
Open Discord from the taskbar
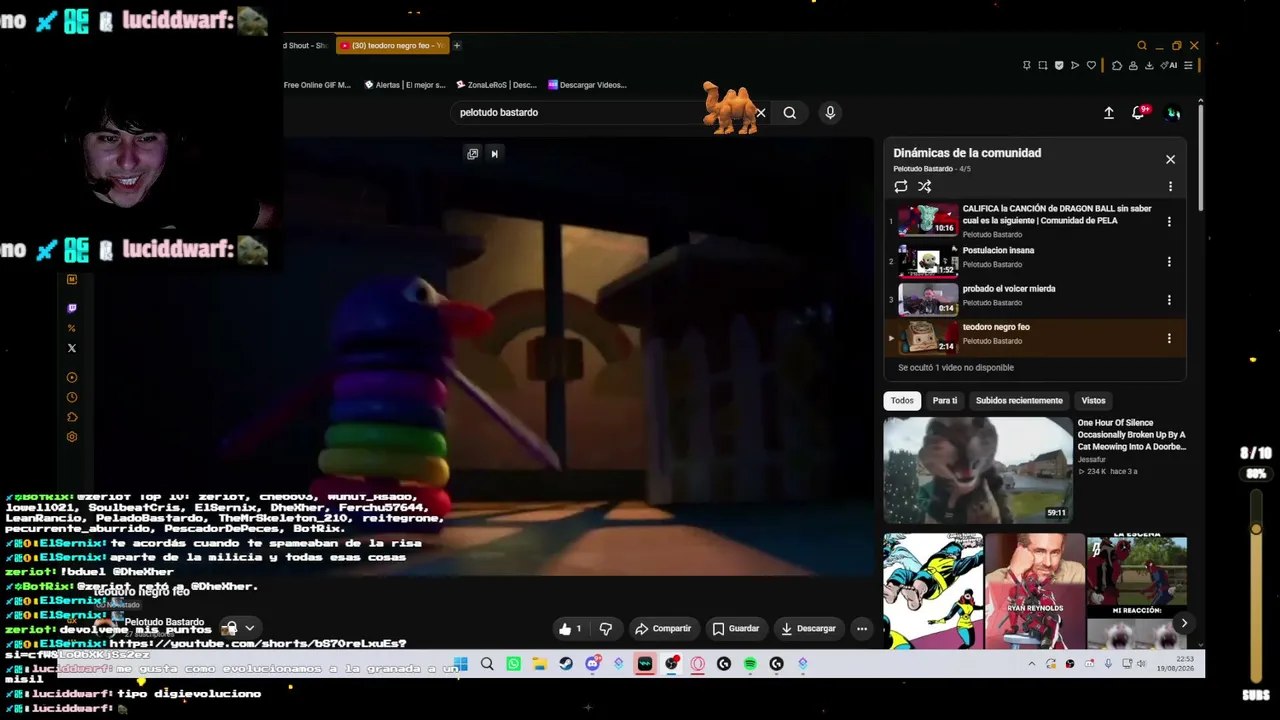(592, 664)
